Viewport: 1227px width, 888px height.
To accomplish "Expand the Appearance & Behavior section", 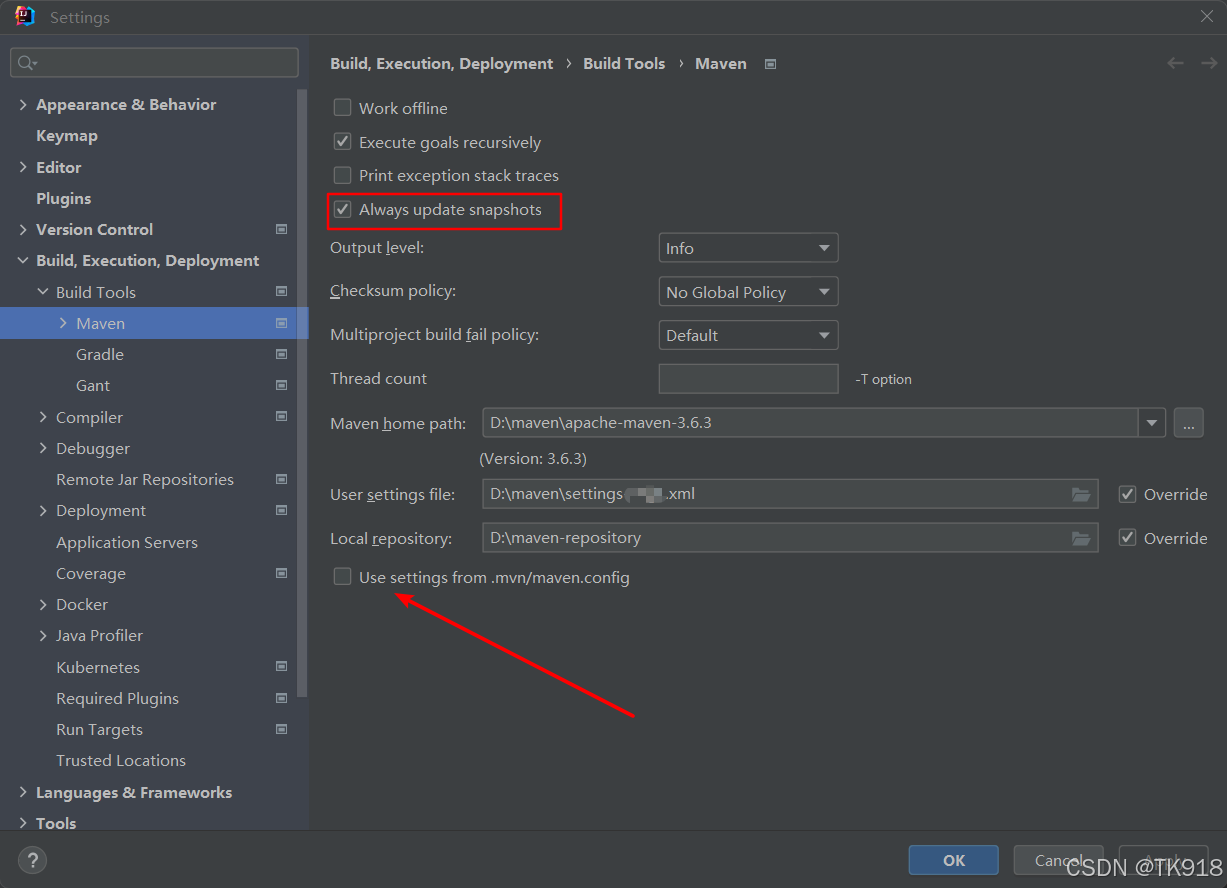I will (x=23, y=104).
